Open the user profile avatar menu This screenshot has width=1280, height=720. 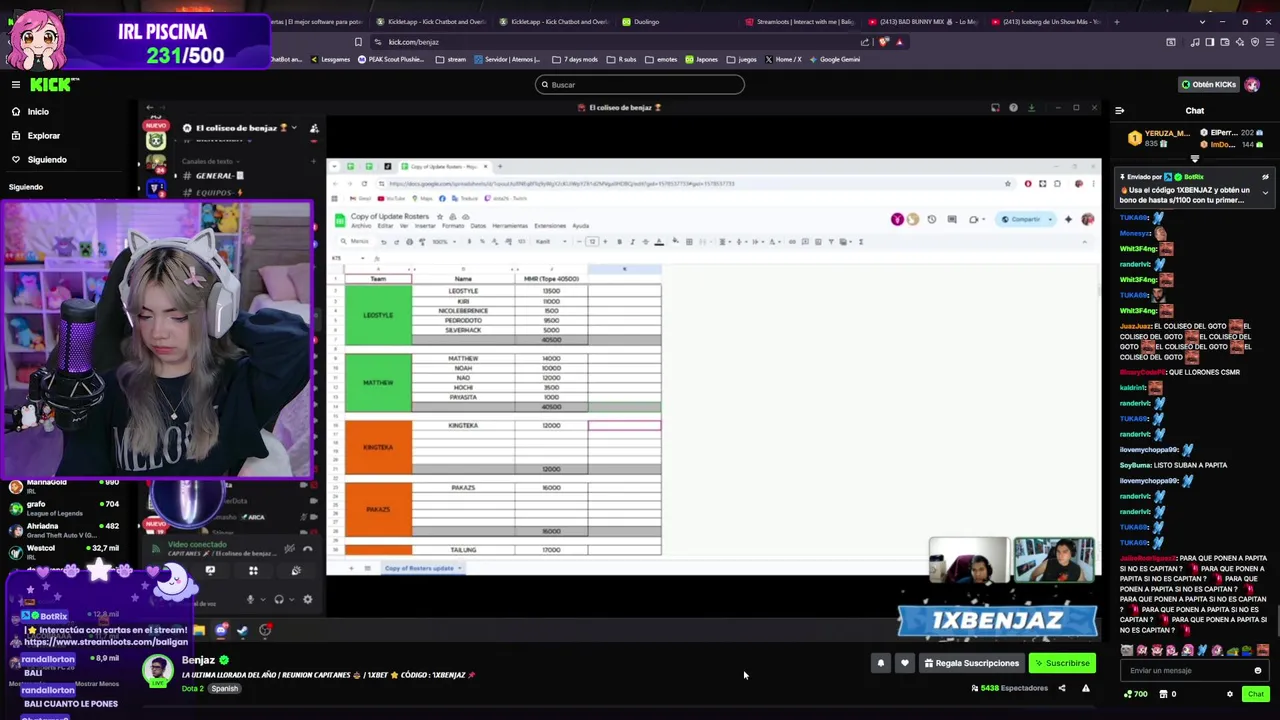coord(1252,85)
